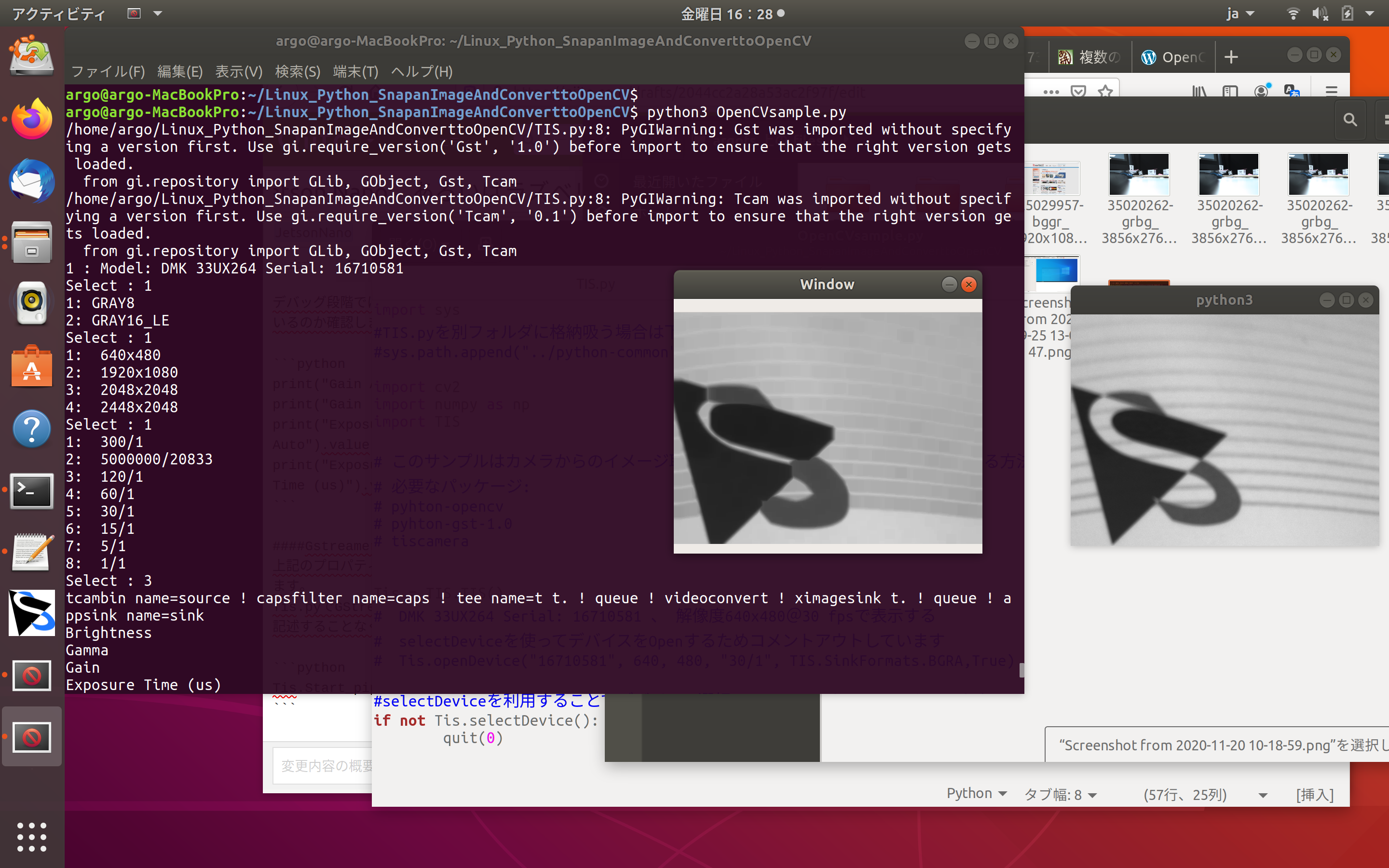Open the ヘルプ(H) terminal menu
1389x868 pixels.
(x=422, y=72)
